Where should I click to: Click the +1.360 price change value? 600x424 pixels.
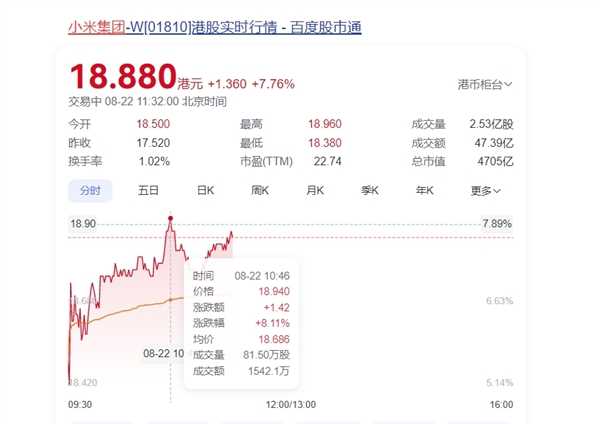pos(227,84)
